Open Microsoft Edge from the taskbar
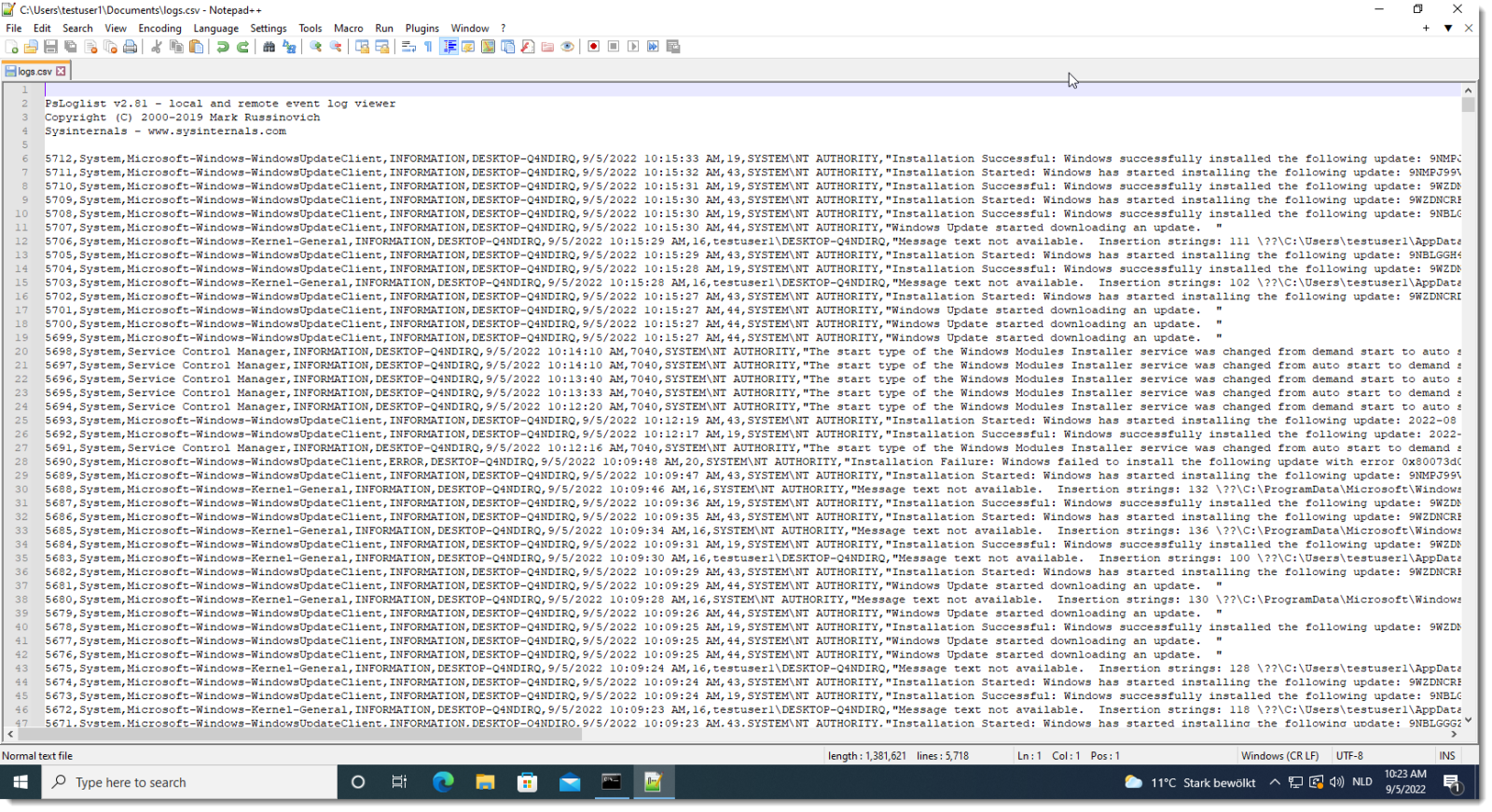Screen dimensions: 1492x812 pyautogui.click(x=443, y=782)
